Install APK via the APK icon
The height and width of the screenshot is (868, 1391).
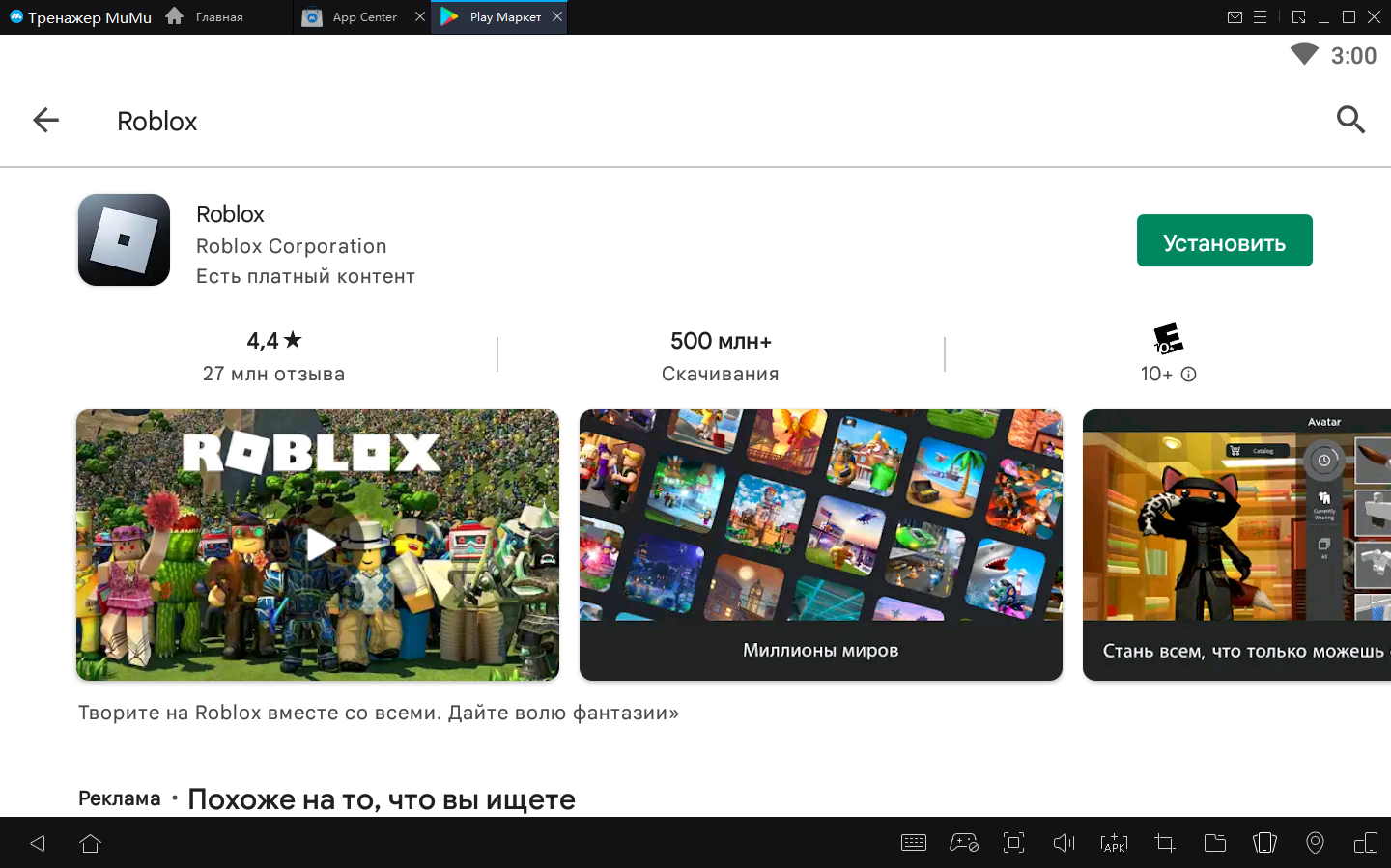[x=1114, y=843]
